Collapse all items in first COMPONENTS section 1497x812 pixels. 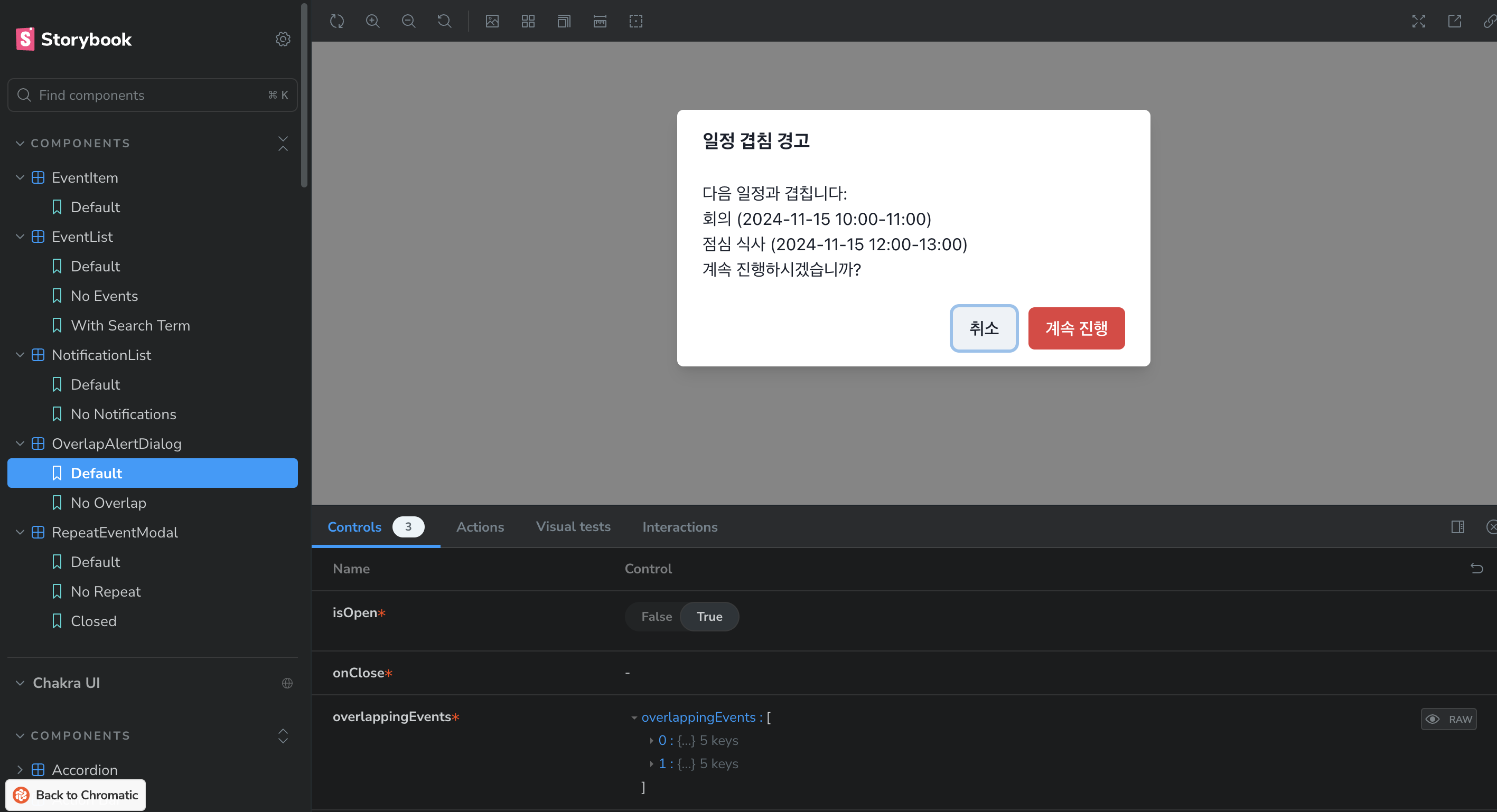[x=283, y=144]
